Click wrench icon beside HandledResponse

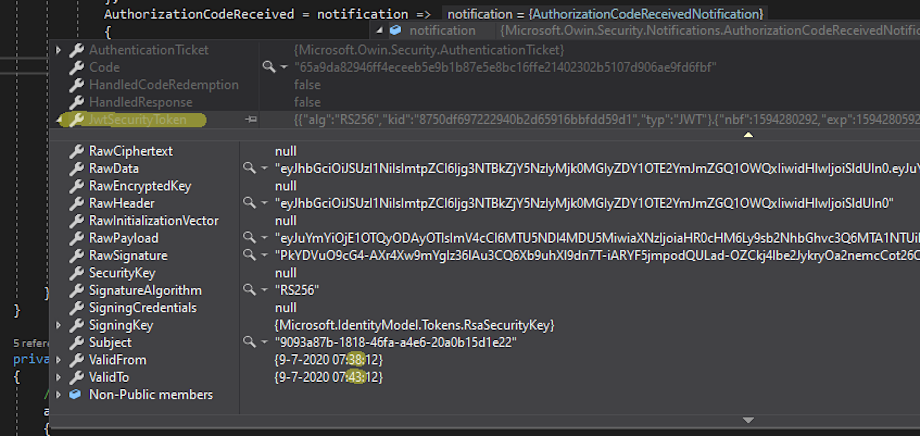tap(76, 103)
